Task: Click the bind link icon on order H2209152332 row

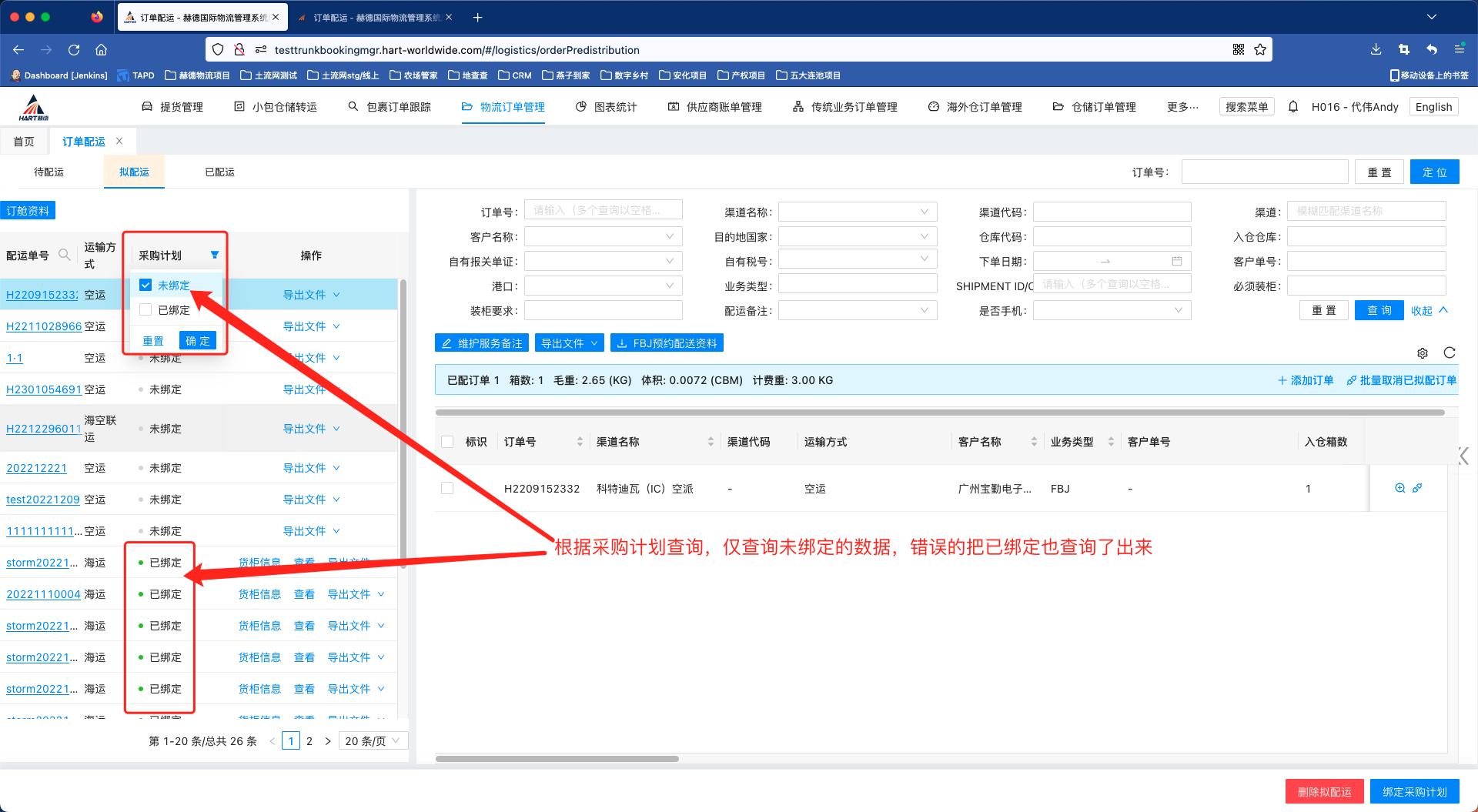Action: (1418, 488)
